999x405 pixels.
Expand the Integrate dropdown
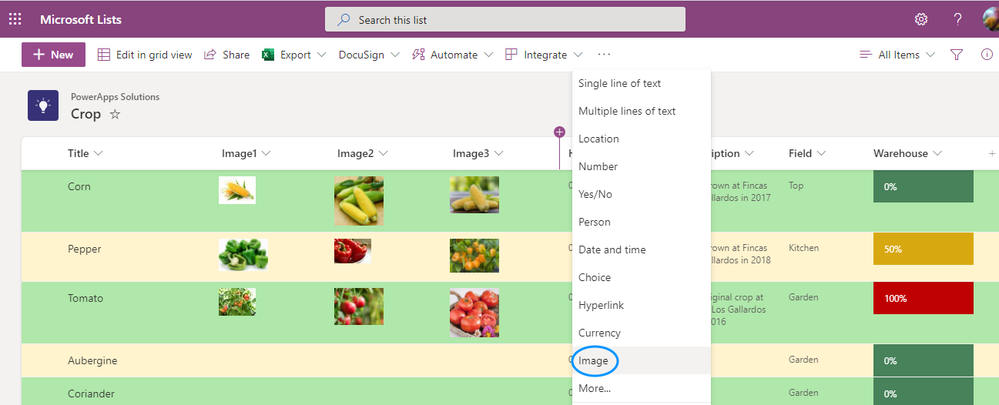(x=577, y=55)
